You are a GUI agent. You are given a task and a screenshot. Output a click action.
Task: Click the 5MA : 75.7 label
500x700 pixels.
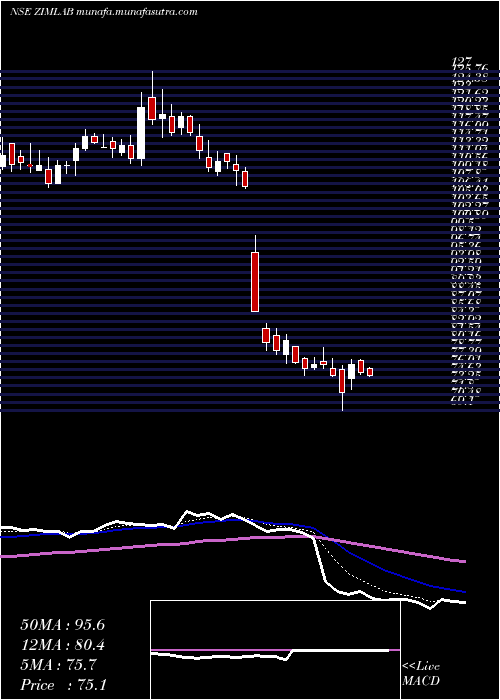coord(58,665)
